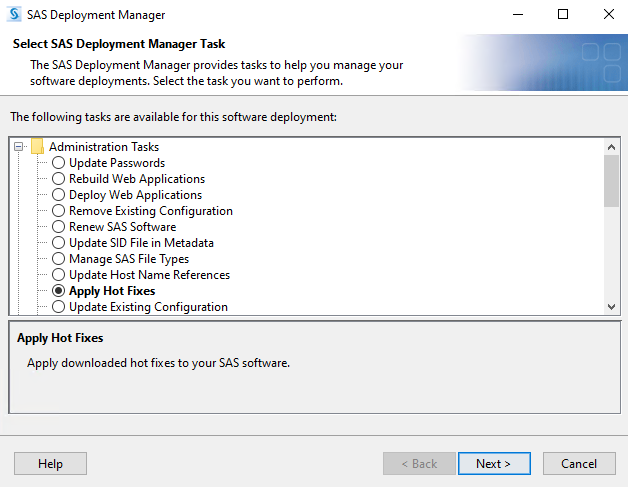
Task: Click the task list scroll down arrow
Action: click(611, 307)
